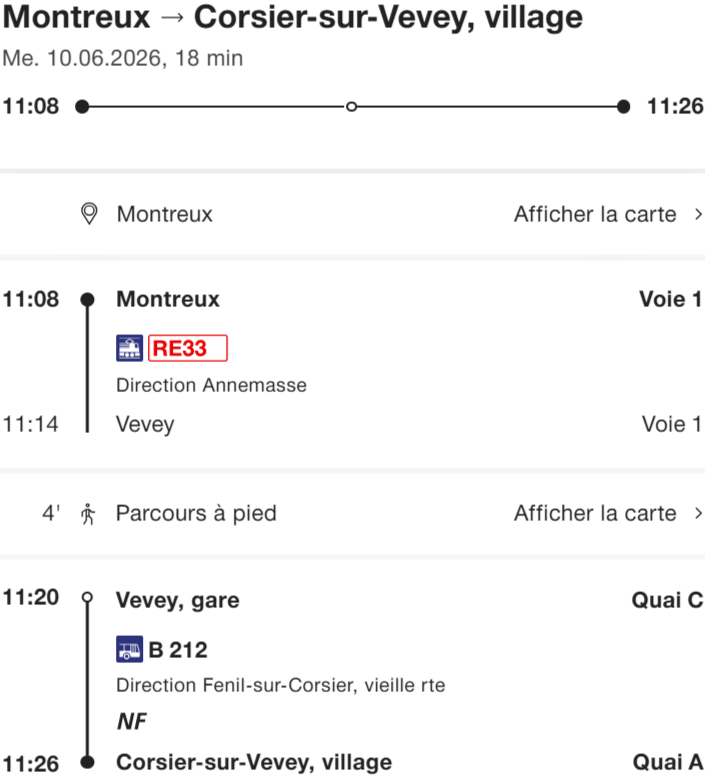Select the Corsier-sur-Vevey, village stop

[254, 763]
